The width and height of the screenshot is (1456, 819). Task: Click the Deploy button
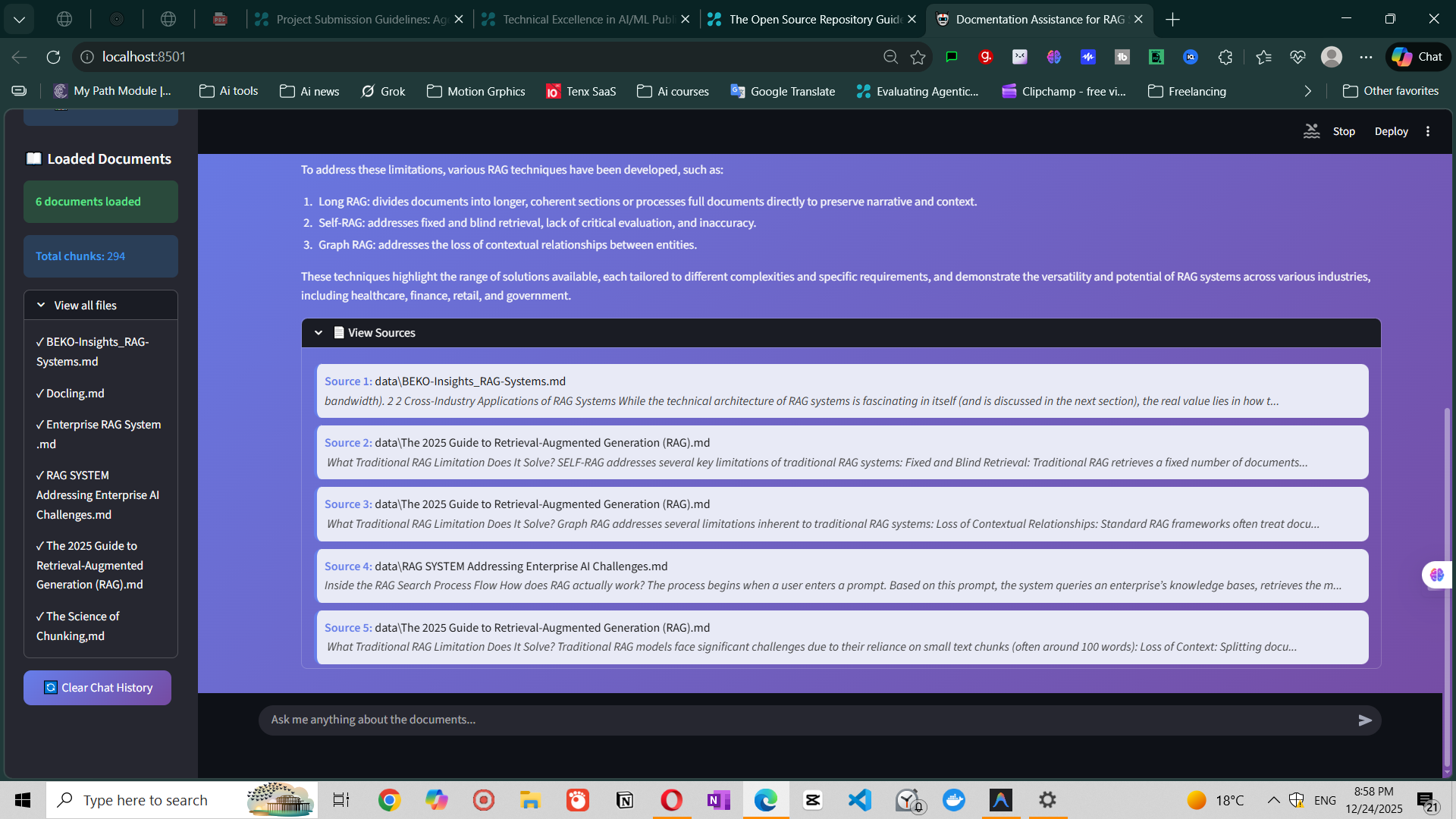(1391, 131)
